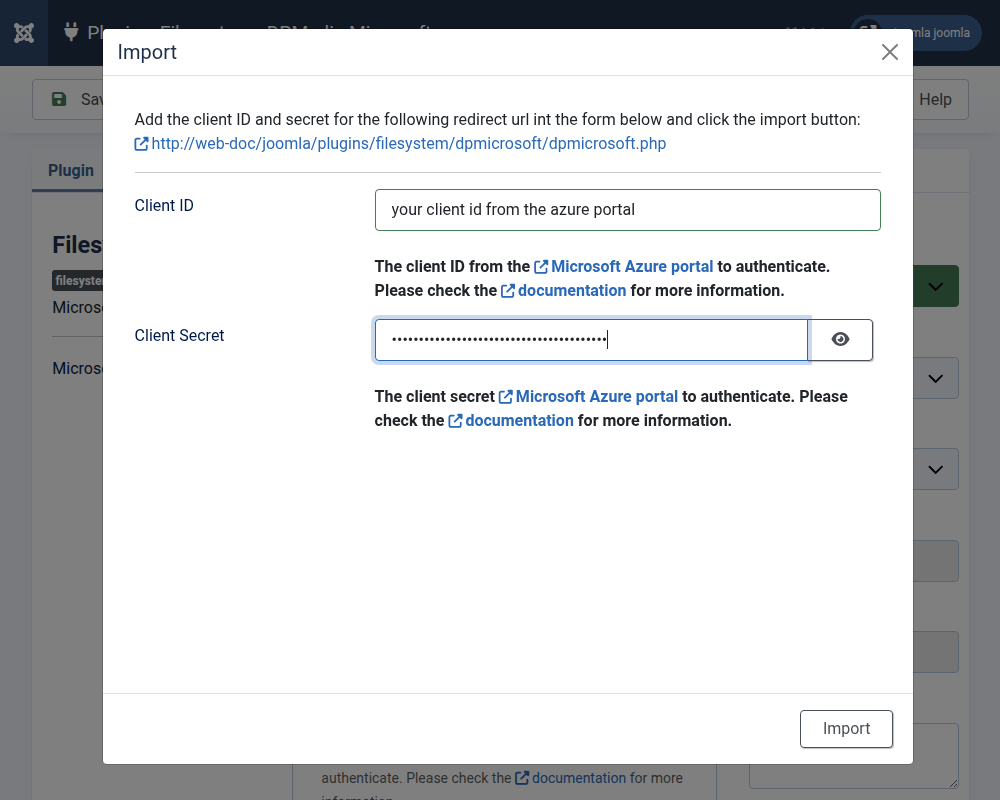
Task: Click the floppy disk Save icon
Action: pos(59,99)
